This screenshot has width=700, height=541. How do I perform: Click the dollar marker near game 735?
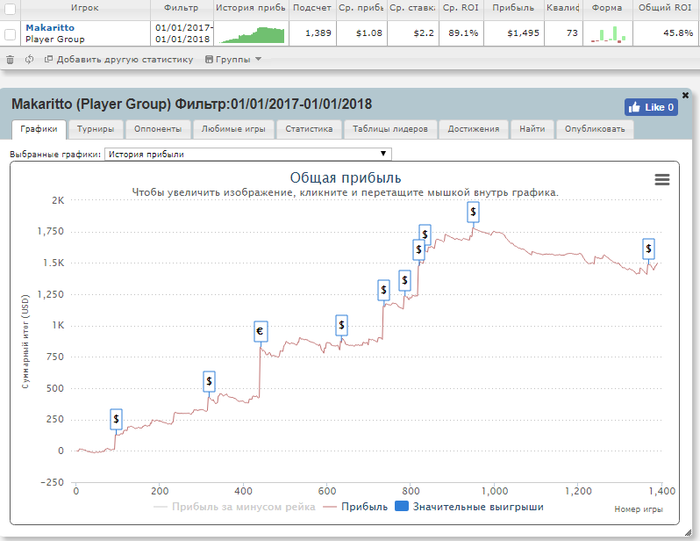383,291
